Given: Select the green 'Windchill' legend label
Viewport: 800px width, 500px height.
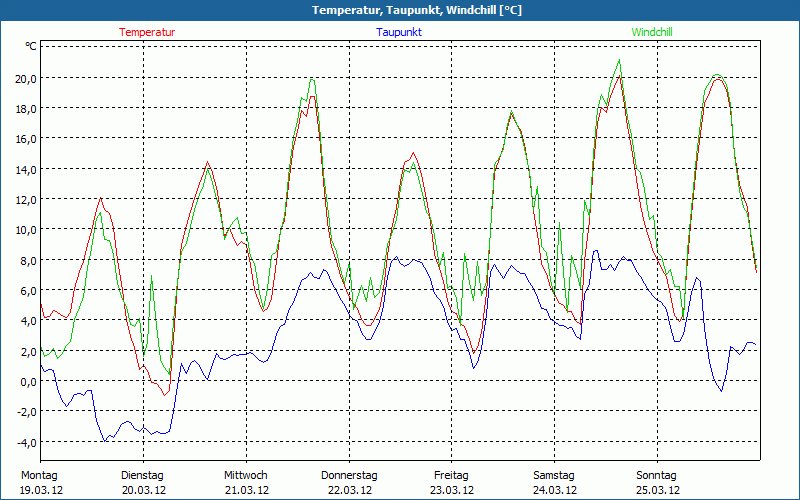Looking at the screenshot, I should (x=652, y=32).
